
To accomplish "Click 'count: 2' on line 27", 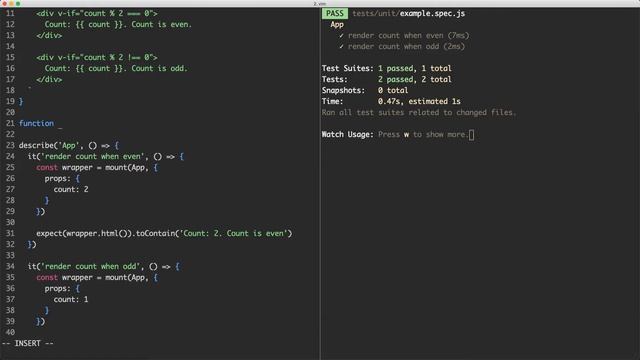I will click(71, 189).
